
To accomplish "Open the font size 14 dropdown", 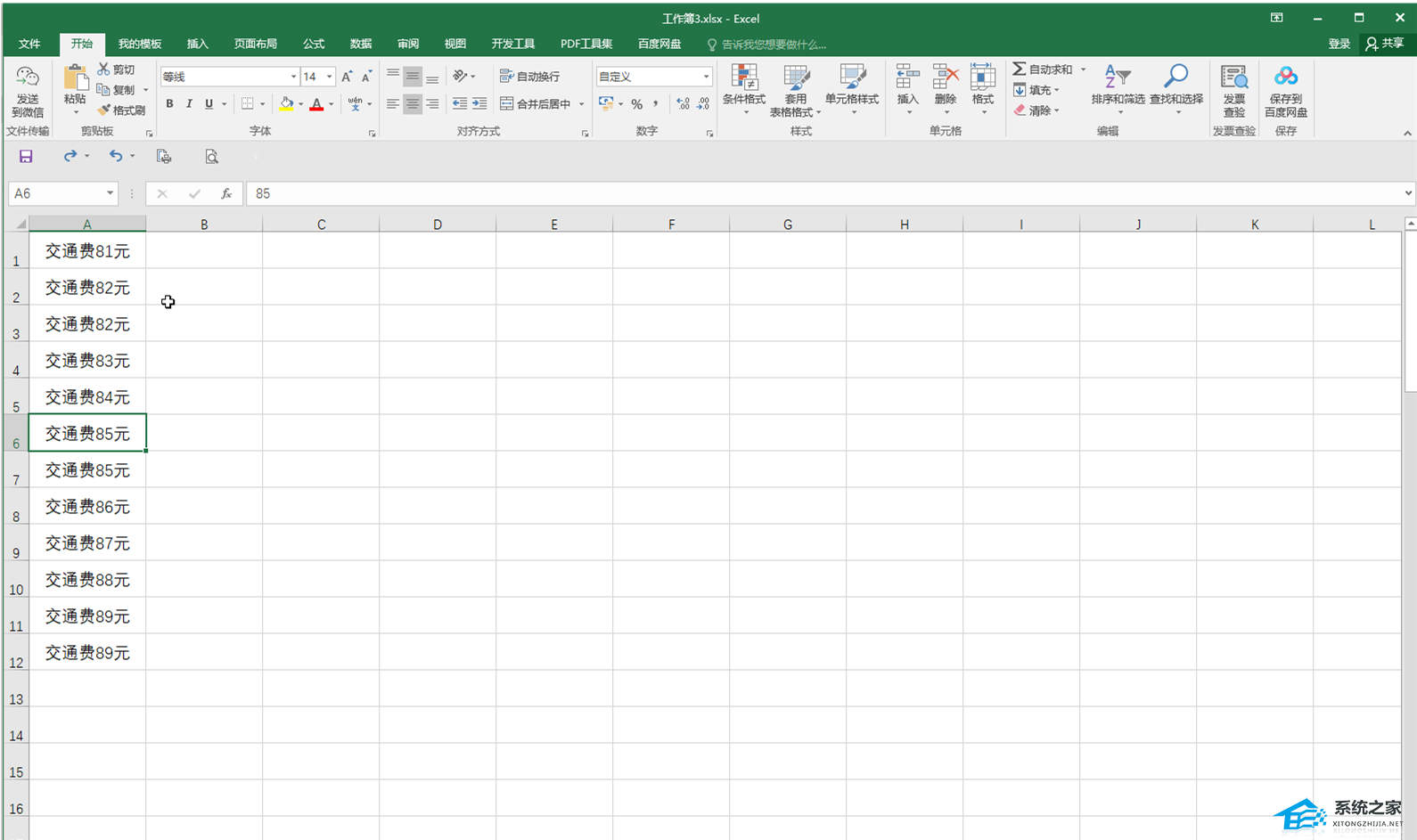I will [330, 77].
